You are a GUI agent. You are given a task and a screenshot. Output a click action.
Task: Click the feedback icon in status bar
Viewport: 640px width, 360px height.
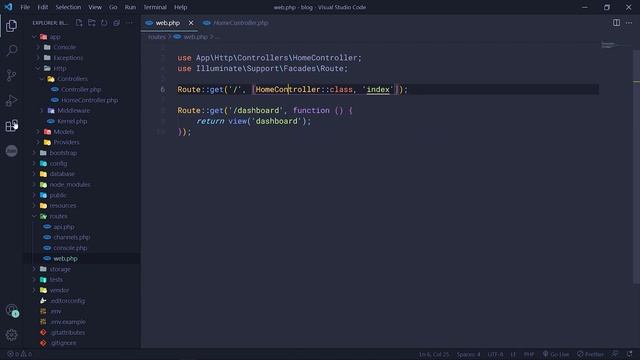[x=615, y=354]
